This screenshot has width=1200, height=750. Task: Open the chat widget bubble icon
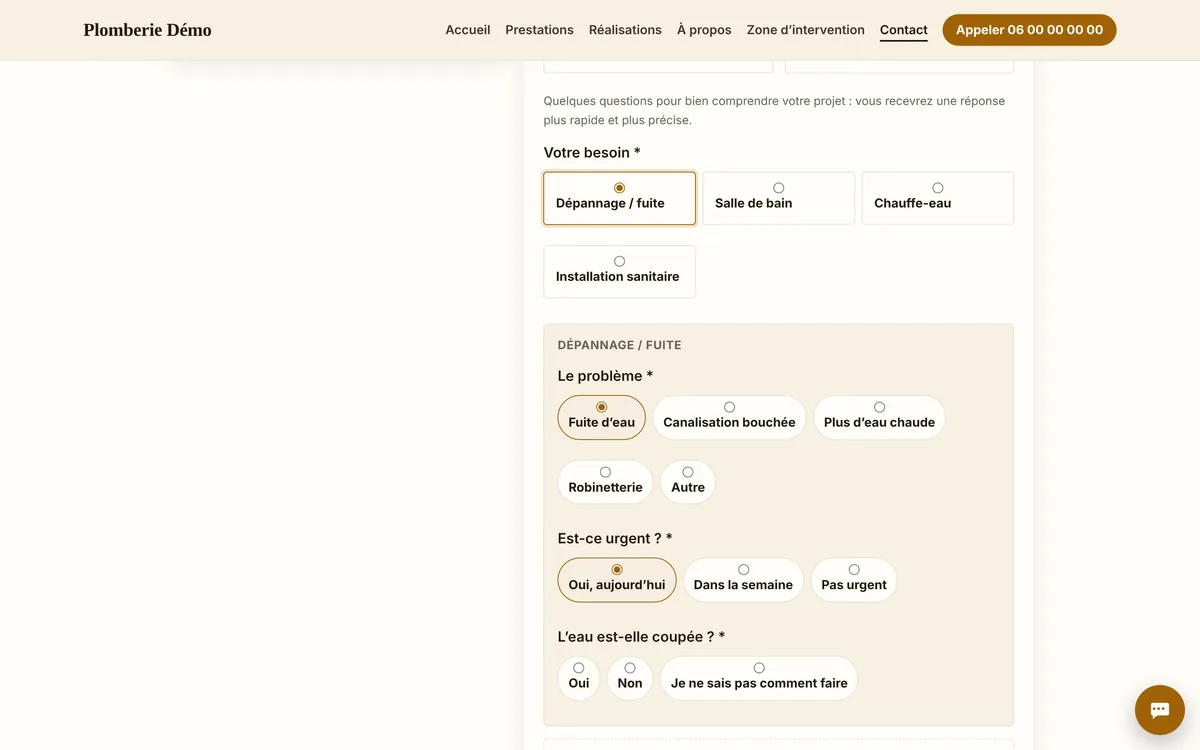tap(1160, 710)
